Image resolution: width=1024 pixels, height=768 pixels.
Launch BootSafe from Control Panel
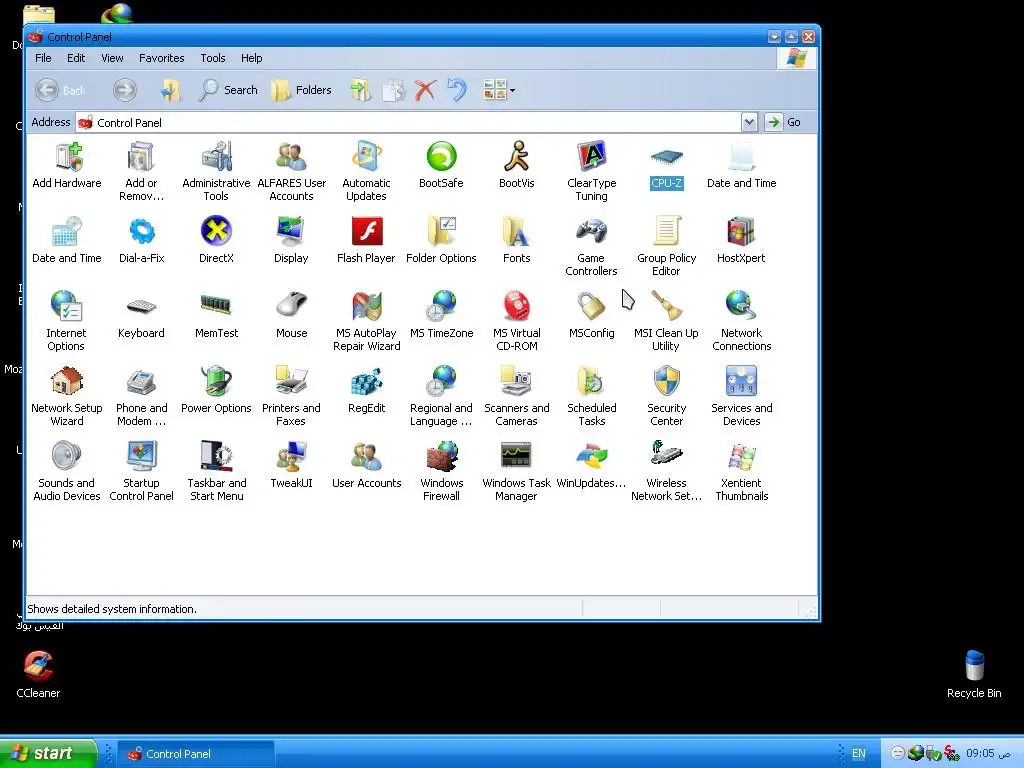(441, 165)
